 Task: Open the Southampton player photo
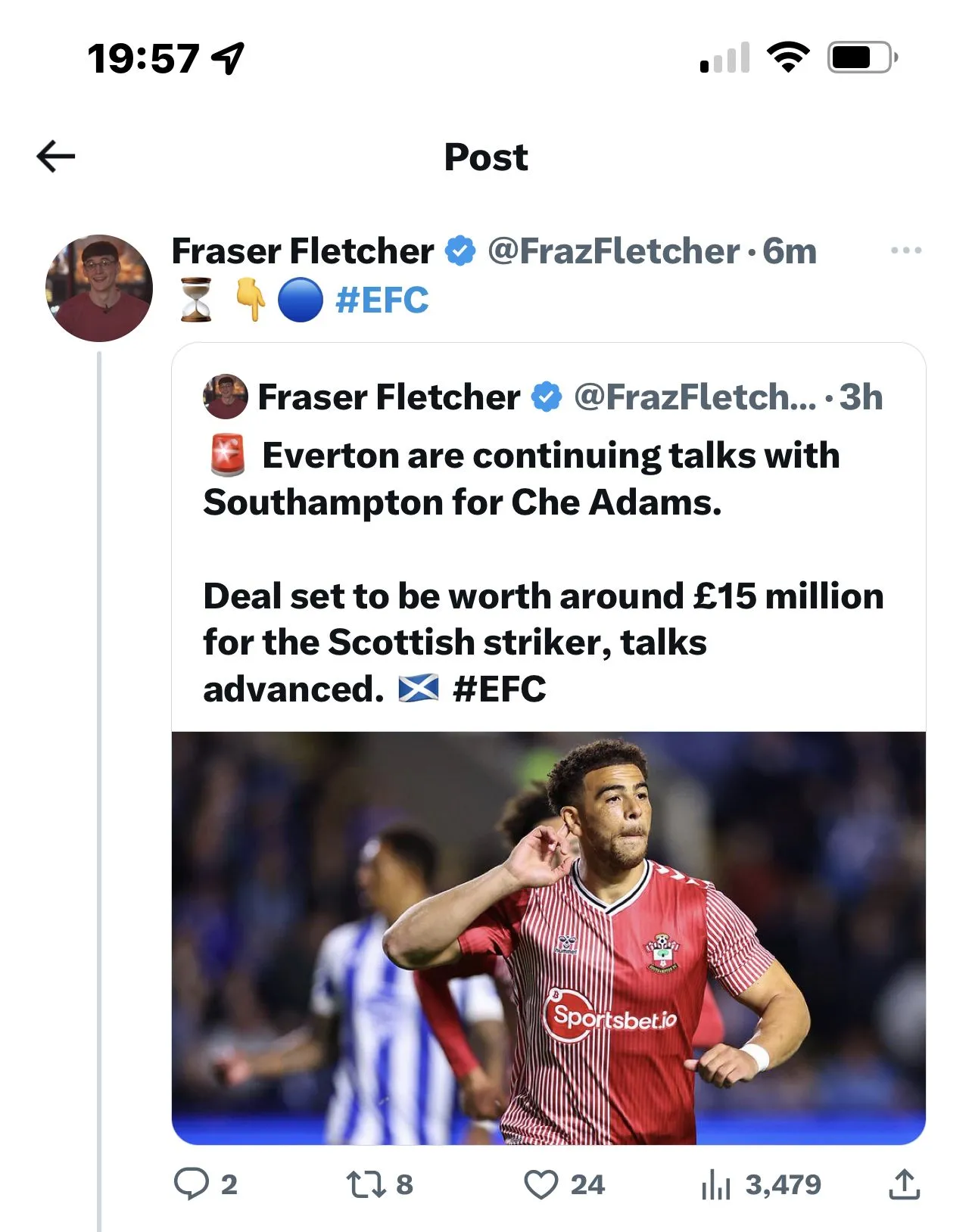548,937
